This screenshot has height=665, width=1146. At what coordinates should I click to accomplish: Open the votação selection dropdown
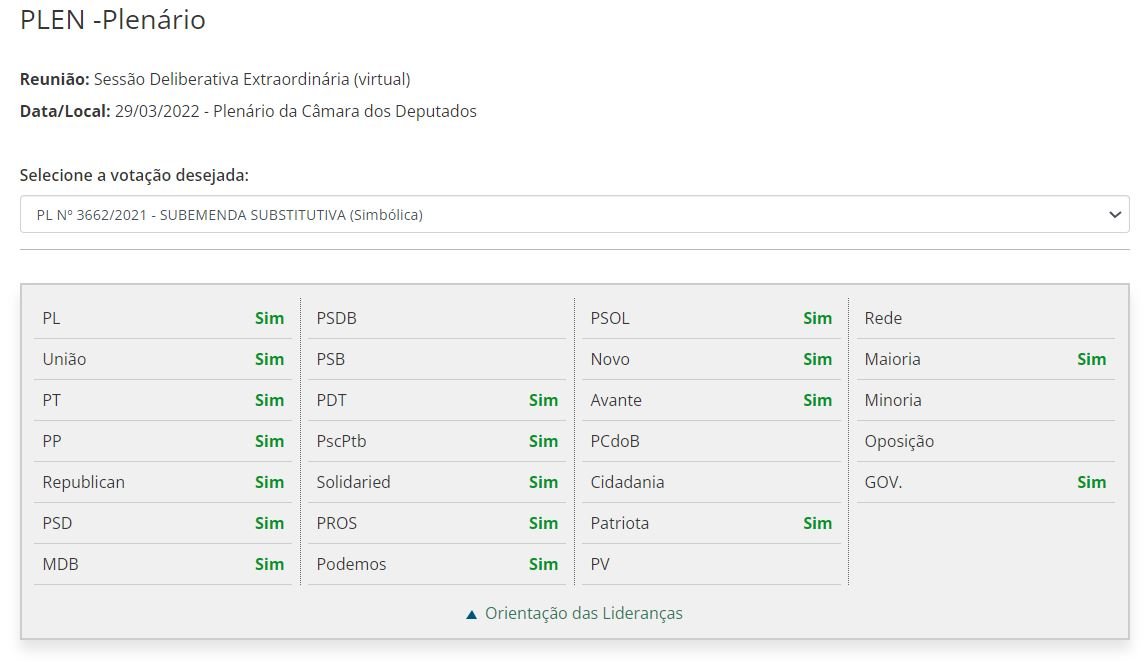point(574,214)
